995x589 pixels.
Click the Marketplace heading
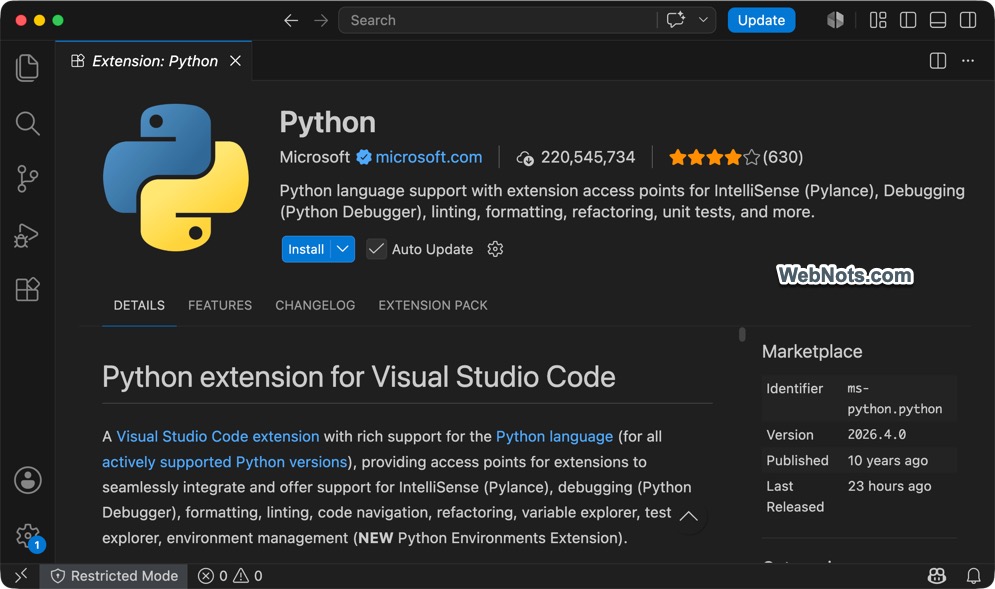click(x=812, y=352)
